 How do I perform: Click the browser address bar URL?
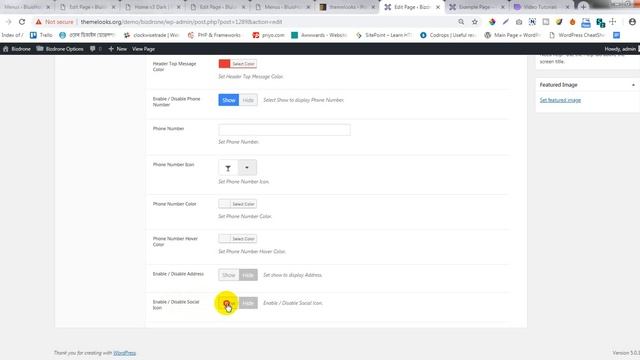[x=181, y=22]
